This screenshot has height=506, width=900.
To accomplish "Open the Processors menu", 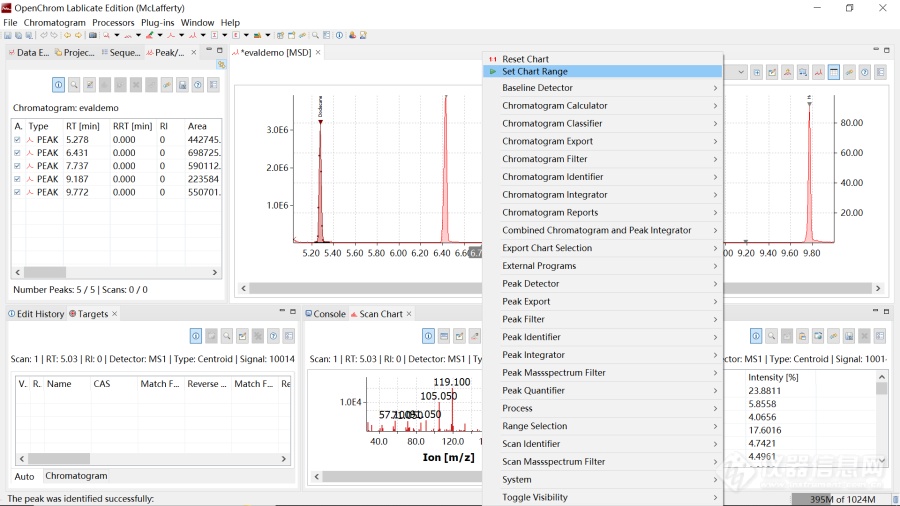I will 113,22.
